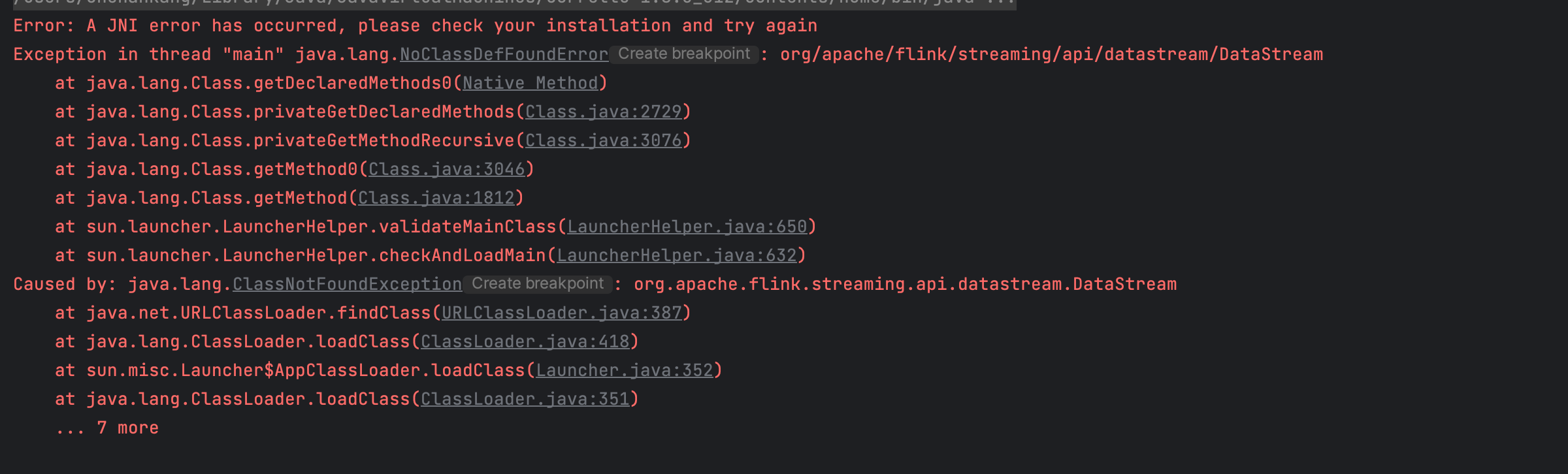Create breakpoint next to NoClassDefFoundError
Screen dimensions: 1568x474
(x=684, y=54)
